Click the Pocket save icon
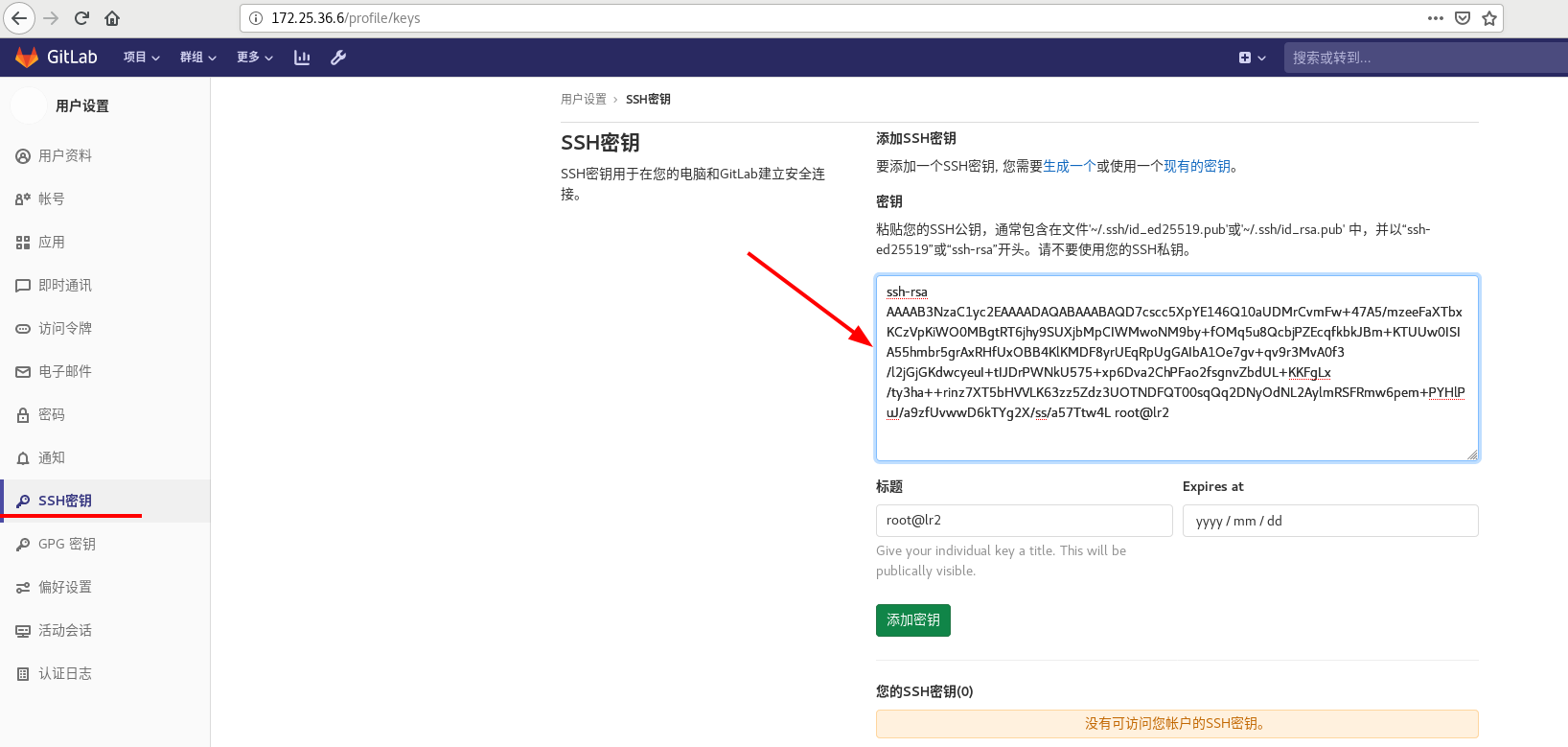Image resolution: width=1568 pixels, height=747 pixels. click(1463, 18)
